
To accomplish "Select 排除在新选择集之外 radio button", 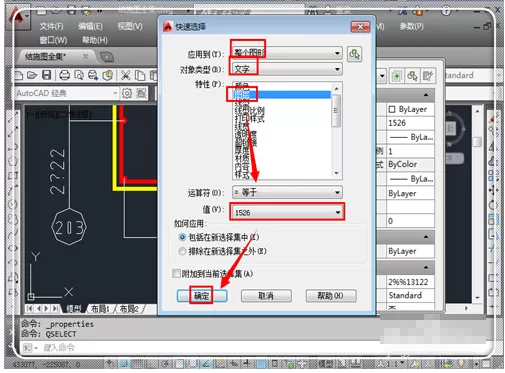I will click(x=182, y=251).
